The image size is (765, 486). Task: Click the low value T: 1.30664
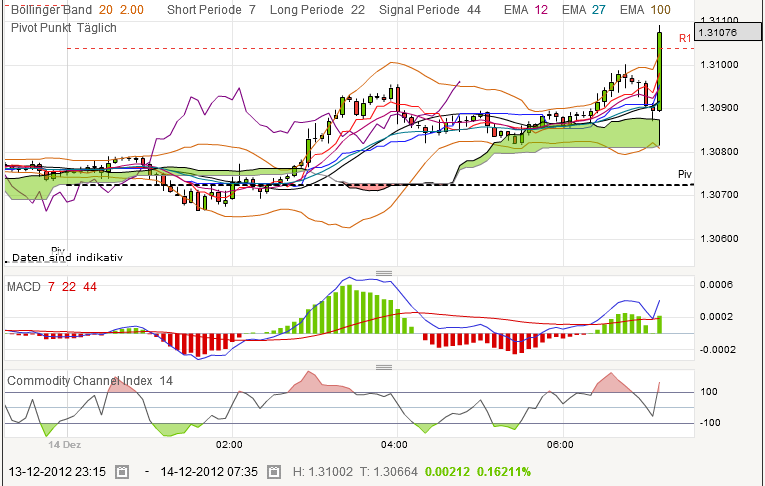(389, 472)
